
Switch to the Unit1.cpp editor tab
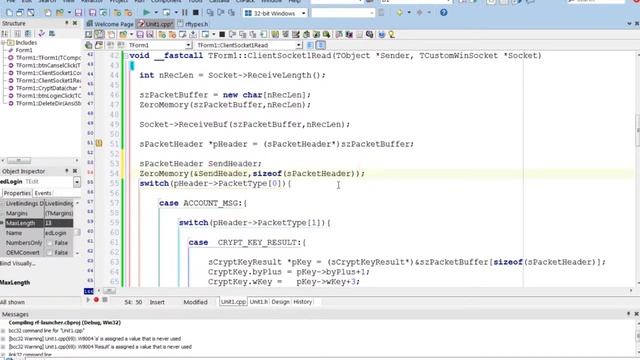click(x=156, y=24)
